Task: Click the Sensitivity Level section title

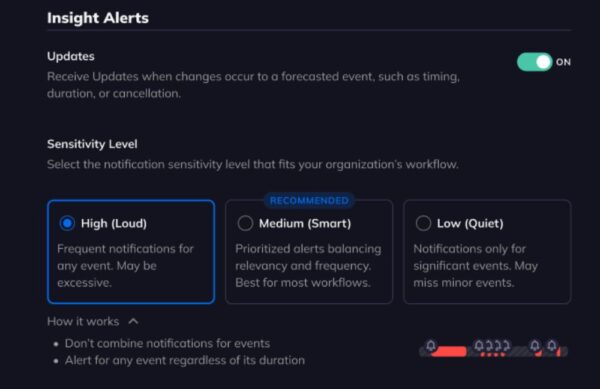Action: pos(92,144)
